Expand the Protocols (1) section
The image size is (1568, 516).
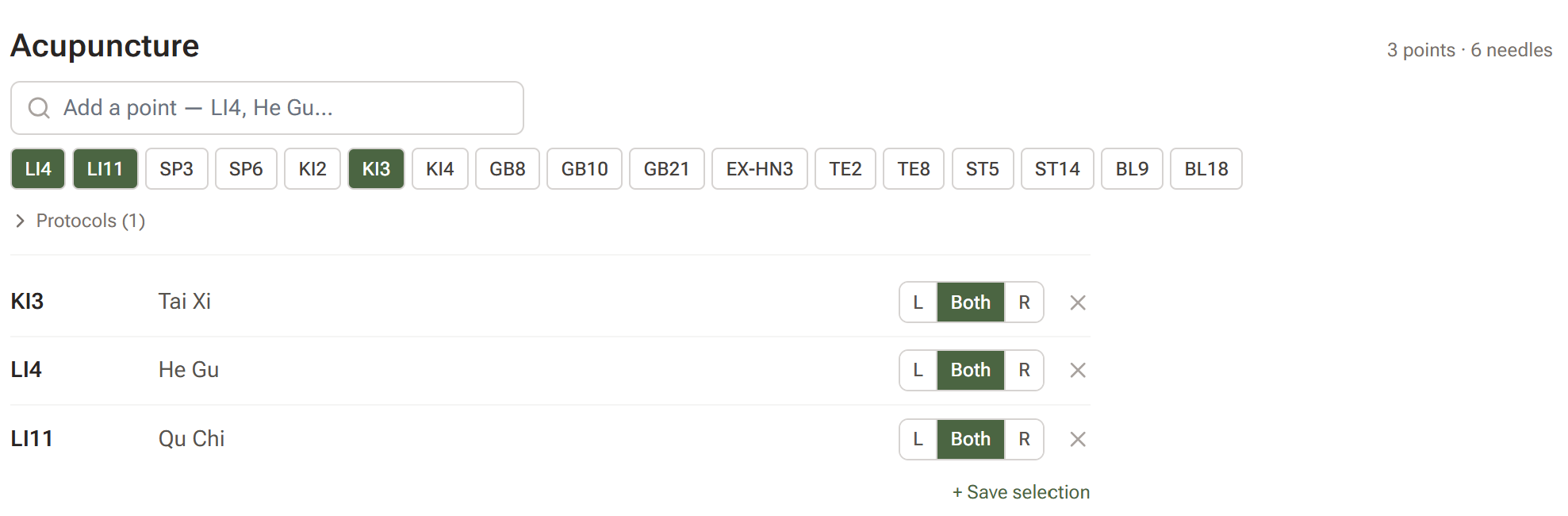pyautogui.click(x=79, y=221)
